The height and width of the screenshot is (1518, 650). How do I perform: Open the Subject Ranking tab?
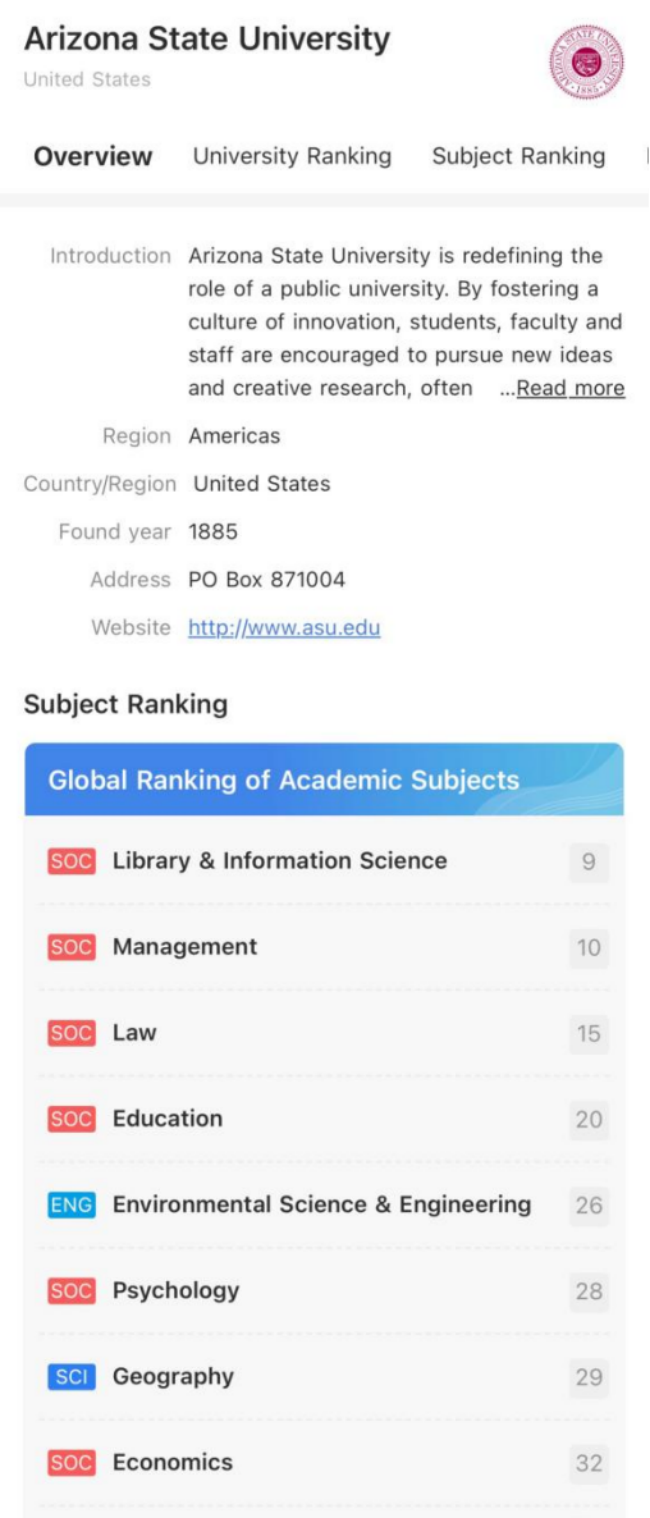518,157
